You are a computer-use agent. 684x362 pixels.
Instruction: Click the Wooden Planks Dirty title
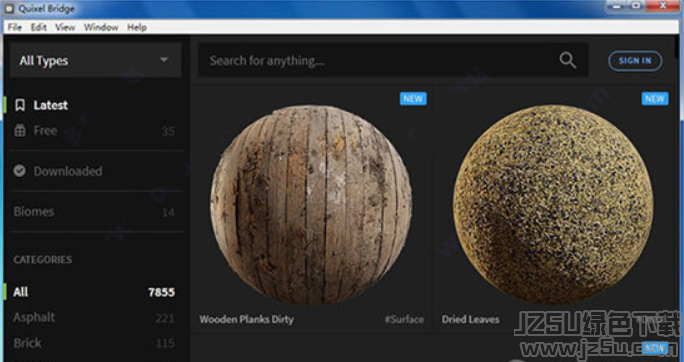click(246, 319)
